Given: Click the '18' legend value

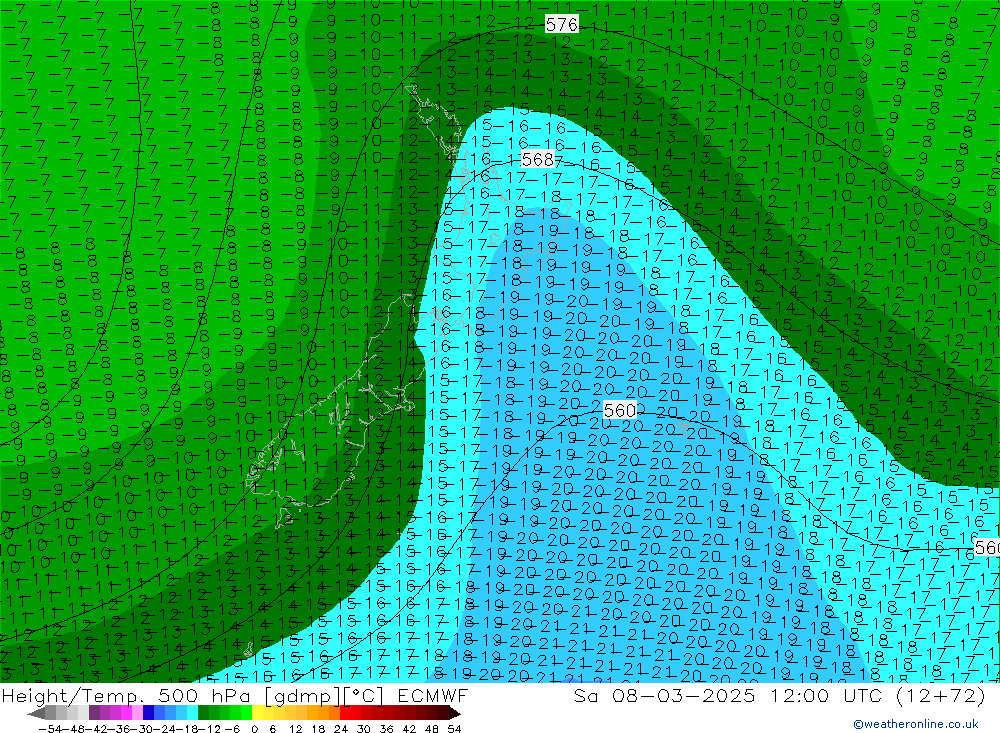Looking at the screenshot, I should 318,729.
